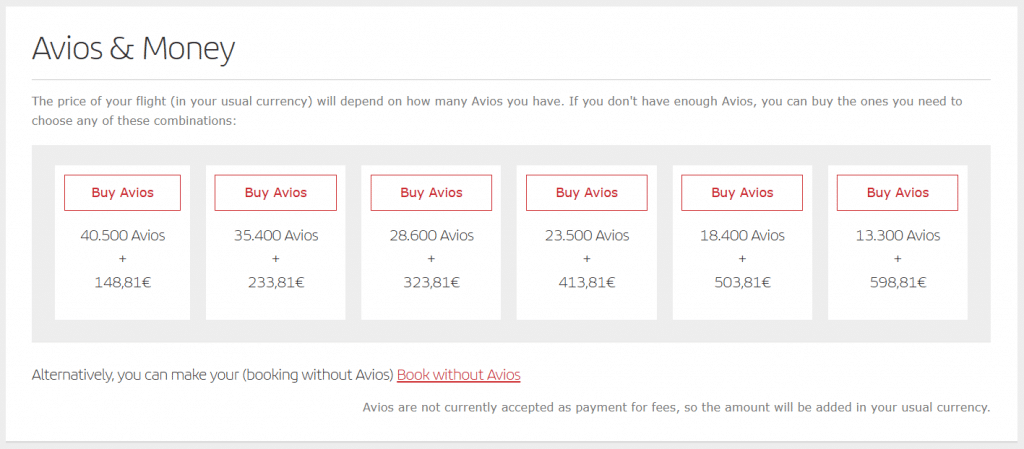
Task: Click the 323,81€ price
Action: click(431, 283)
